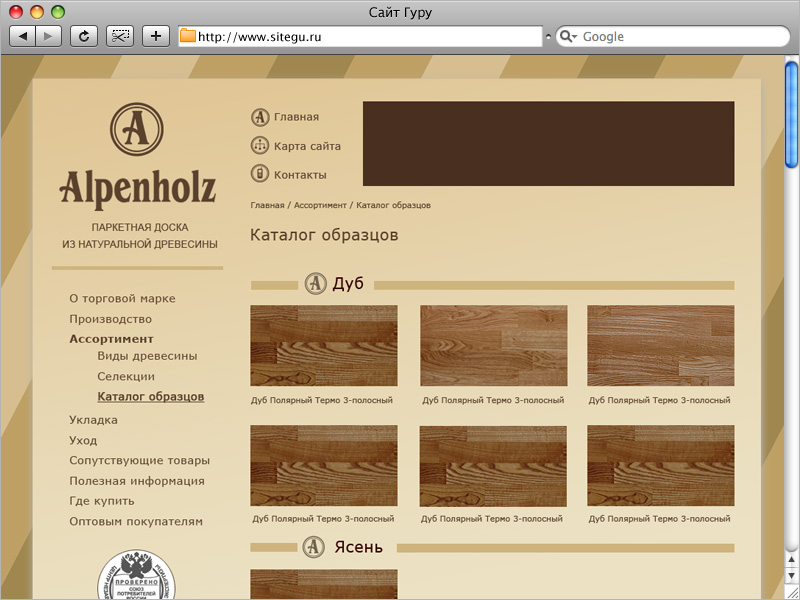Open the partially visible Ясень sample thumbnail
Image resolution: width=800 pixels, height=600 pixels.
[x=324, y=585]
